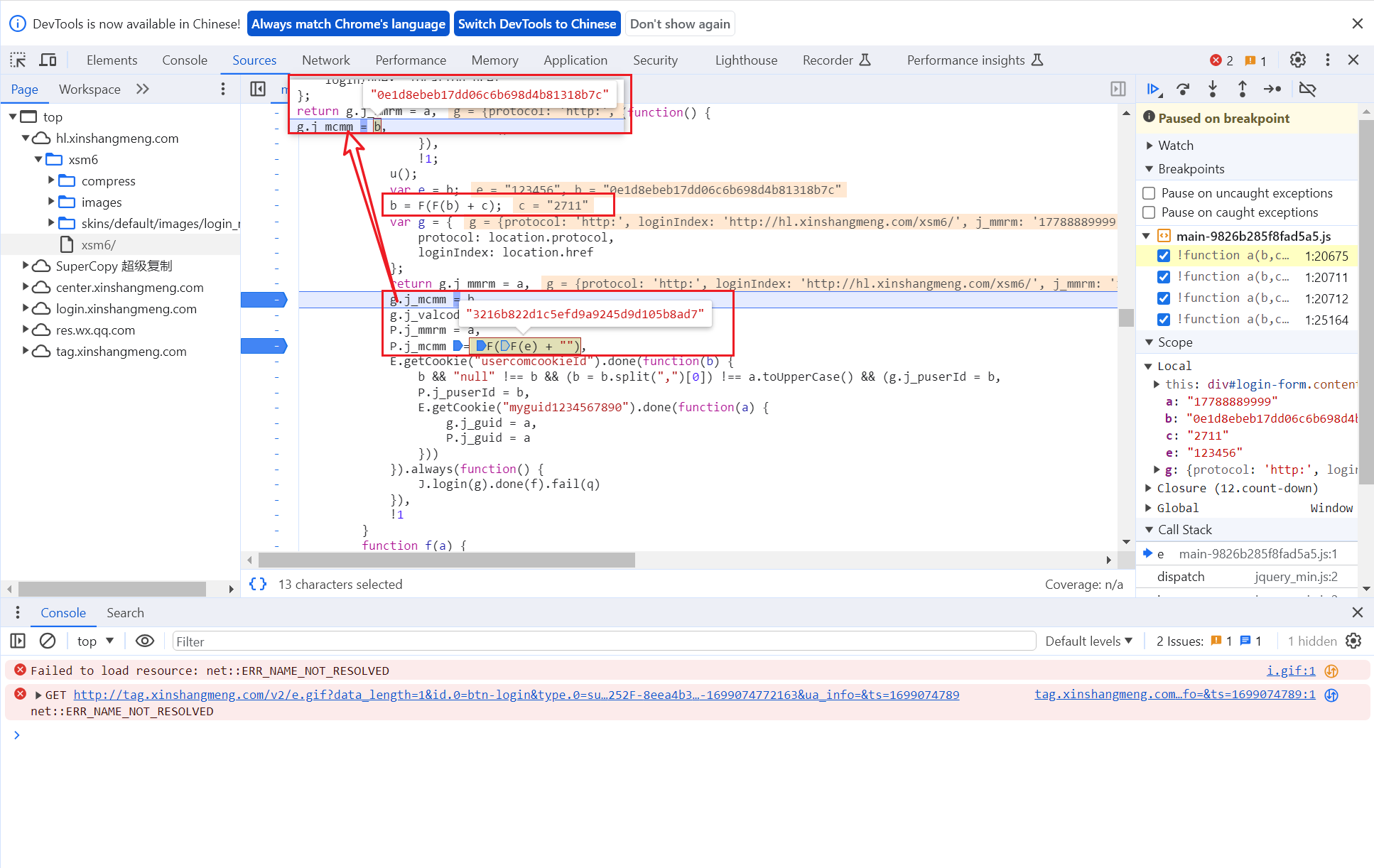Image resolution: width=1374 pixels, height=868 pixels.
Task: Click Step over next function call
Action: tap(1183, 89)
